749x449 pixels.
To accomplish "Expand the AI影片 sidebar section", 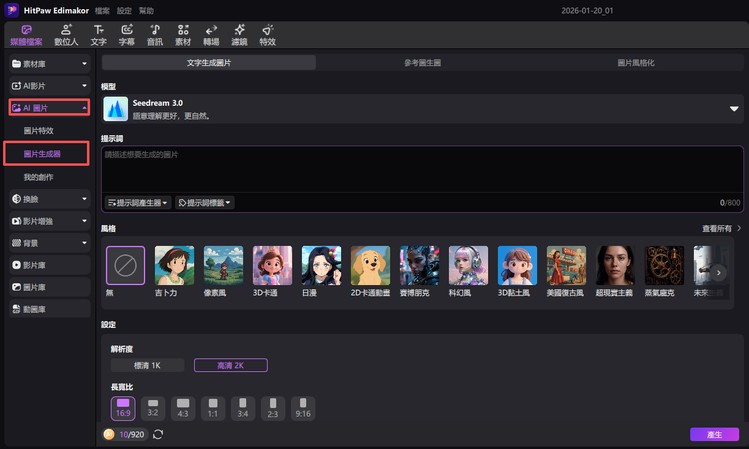I will pos(50,86).
